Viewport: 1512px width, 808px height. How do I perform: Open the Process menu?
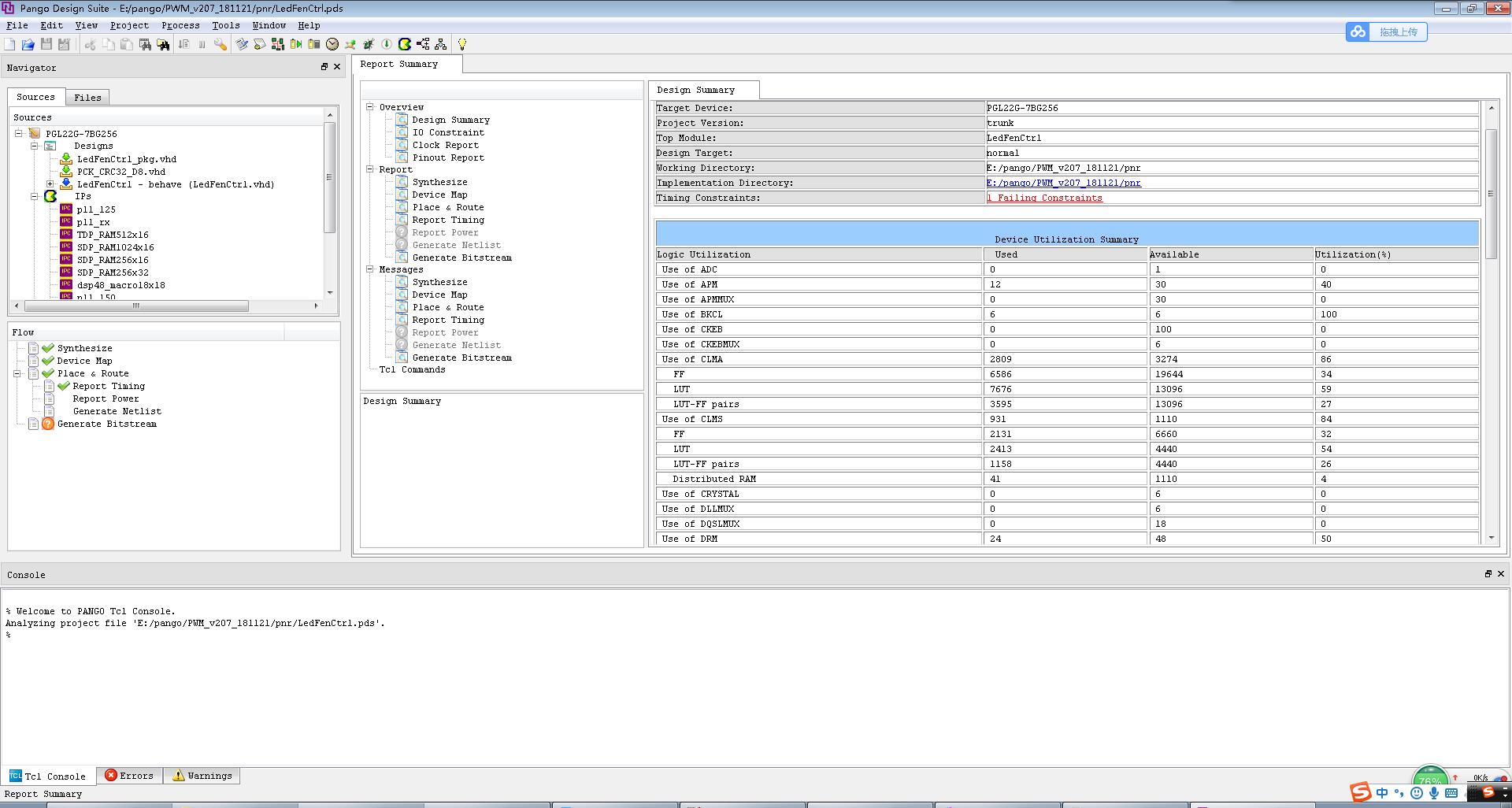click(x=180, y=25)
